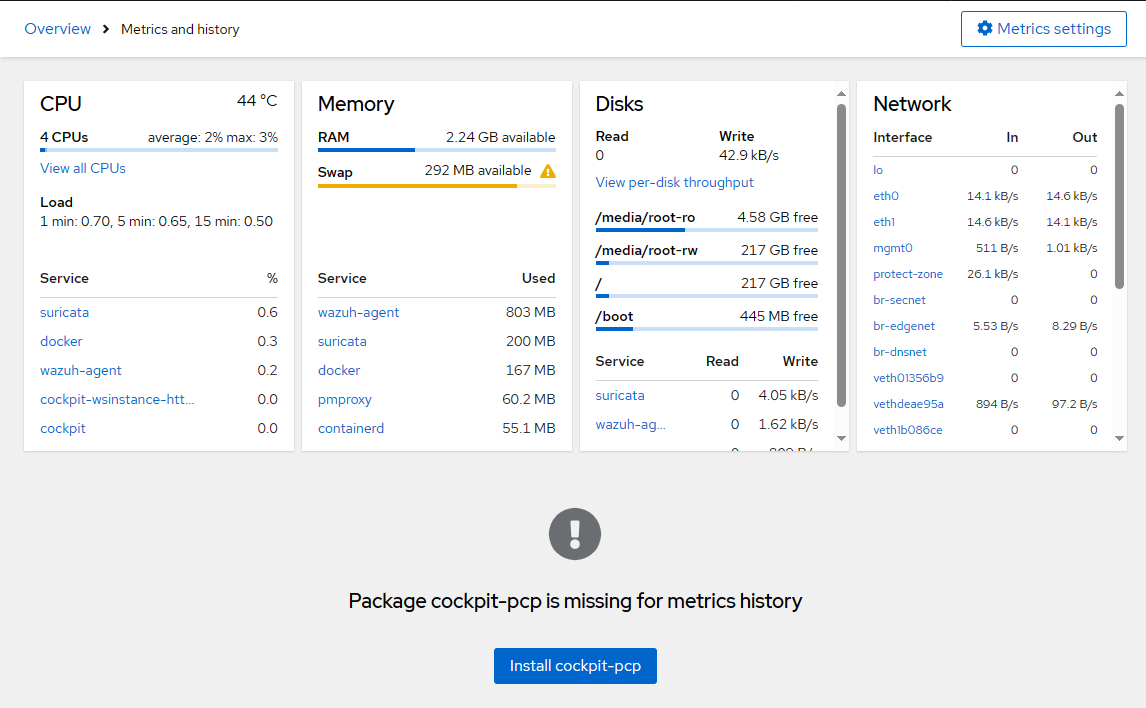The image size is (1146, 708).
Task: Open the vethdeae95a interface details
Action: tap(908, 404)
